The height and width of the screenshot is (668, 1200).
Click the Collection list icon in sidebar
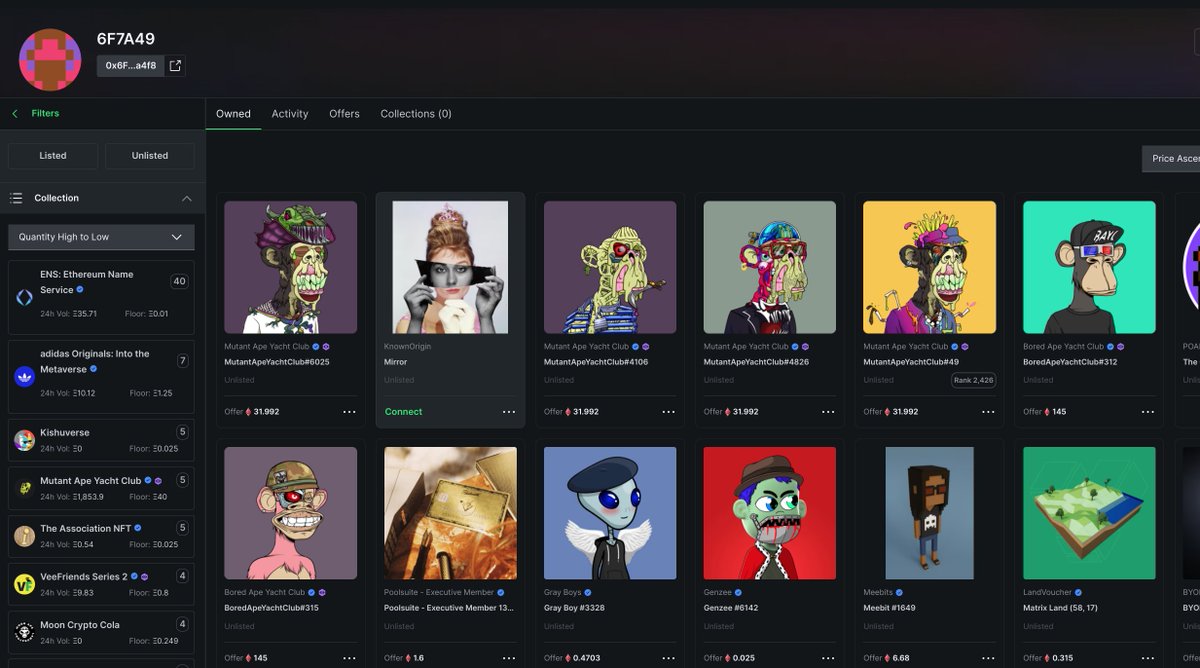(x=16, y=198)
